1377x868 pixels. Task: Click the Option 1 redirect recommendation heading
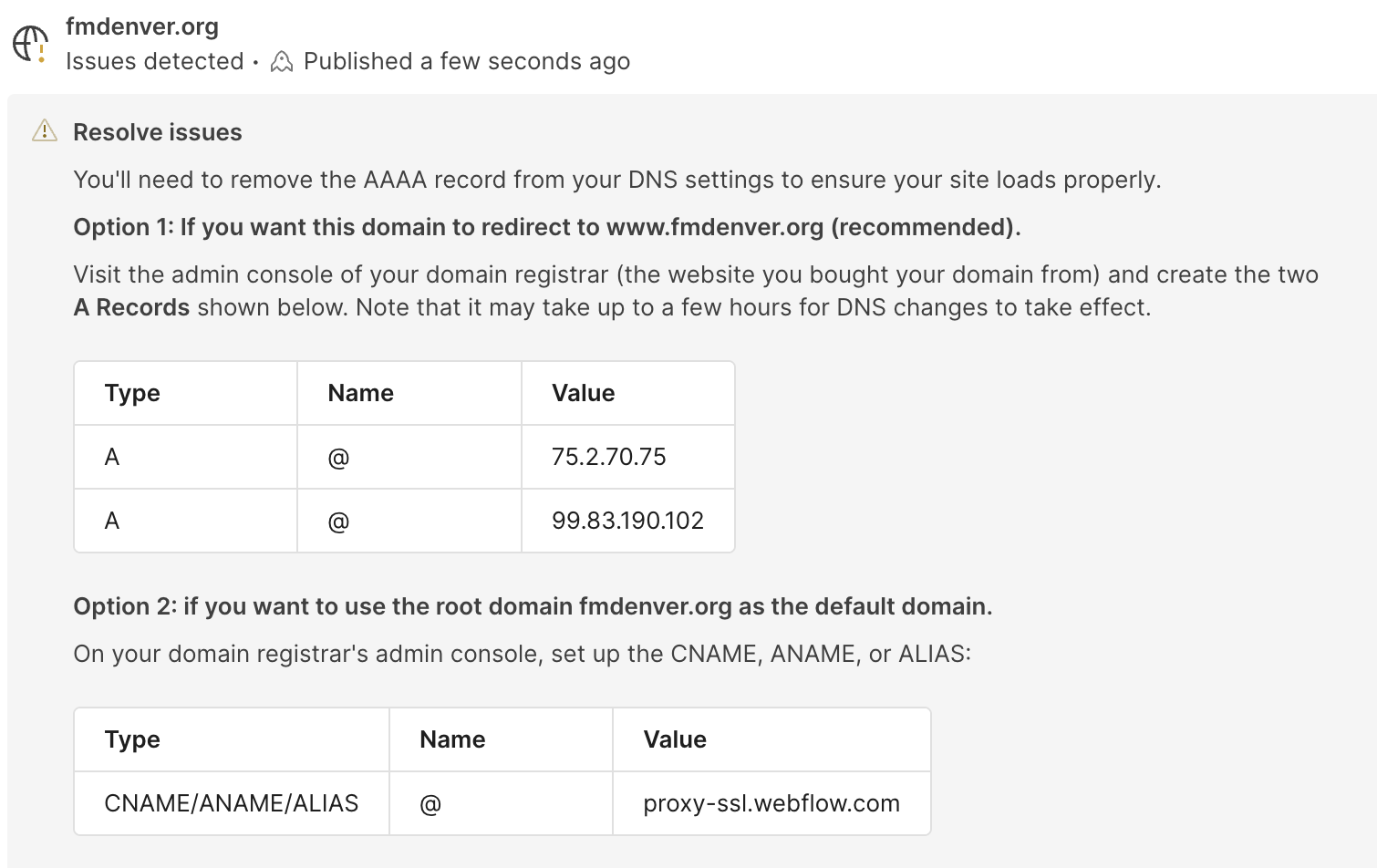pos(546,227)
